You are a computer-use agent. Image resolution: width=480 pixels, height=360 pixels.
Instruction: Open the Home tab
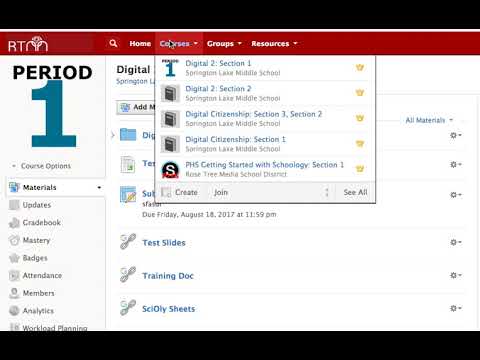pos(140,44)
